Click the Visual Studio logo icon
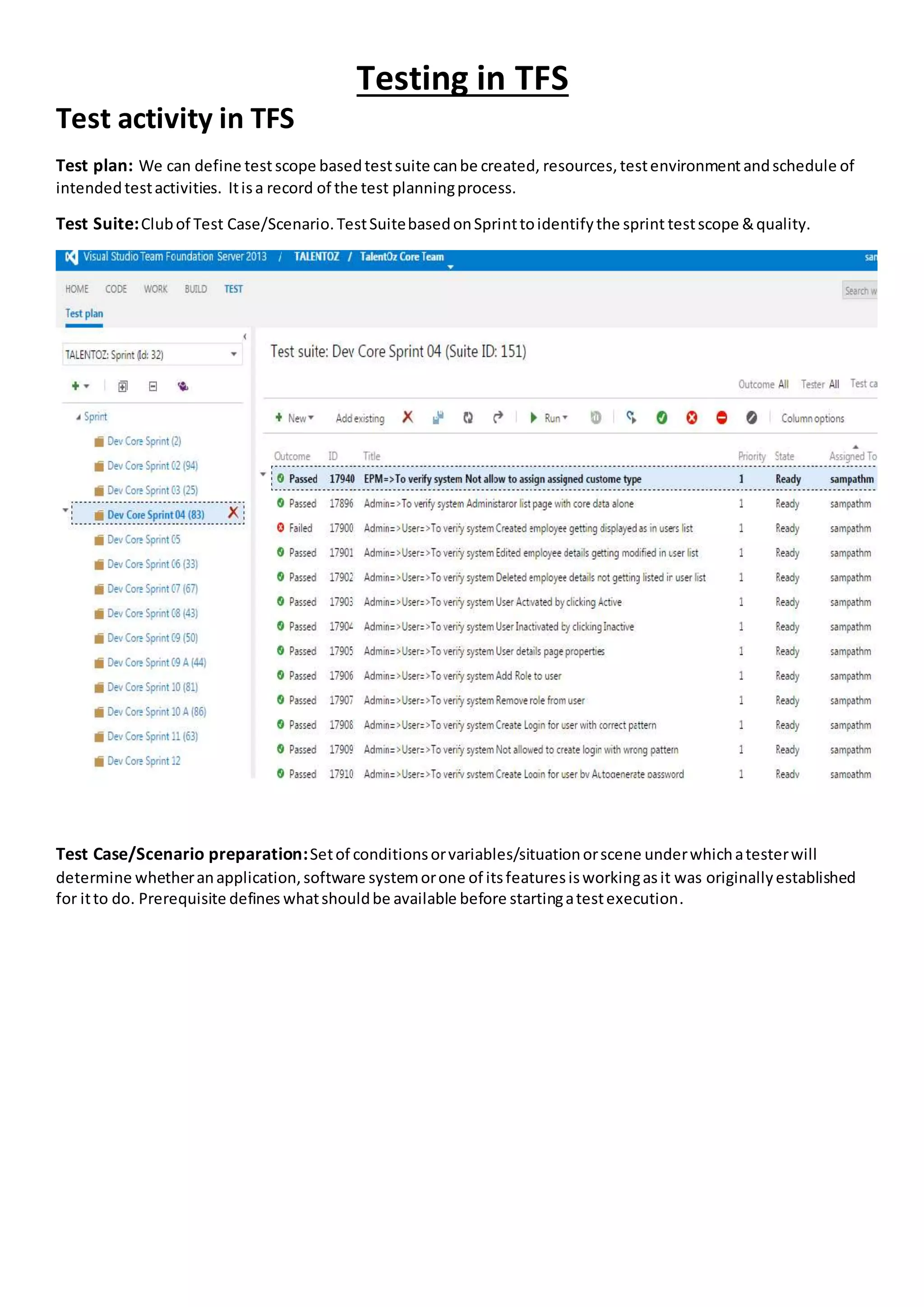Viewport: 924px width, 1307px height. coord(71,257)
